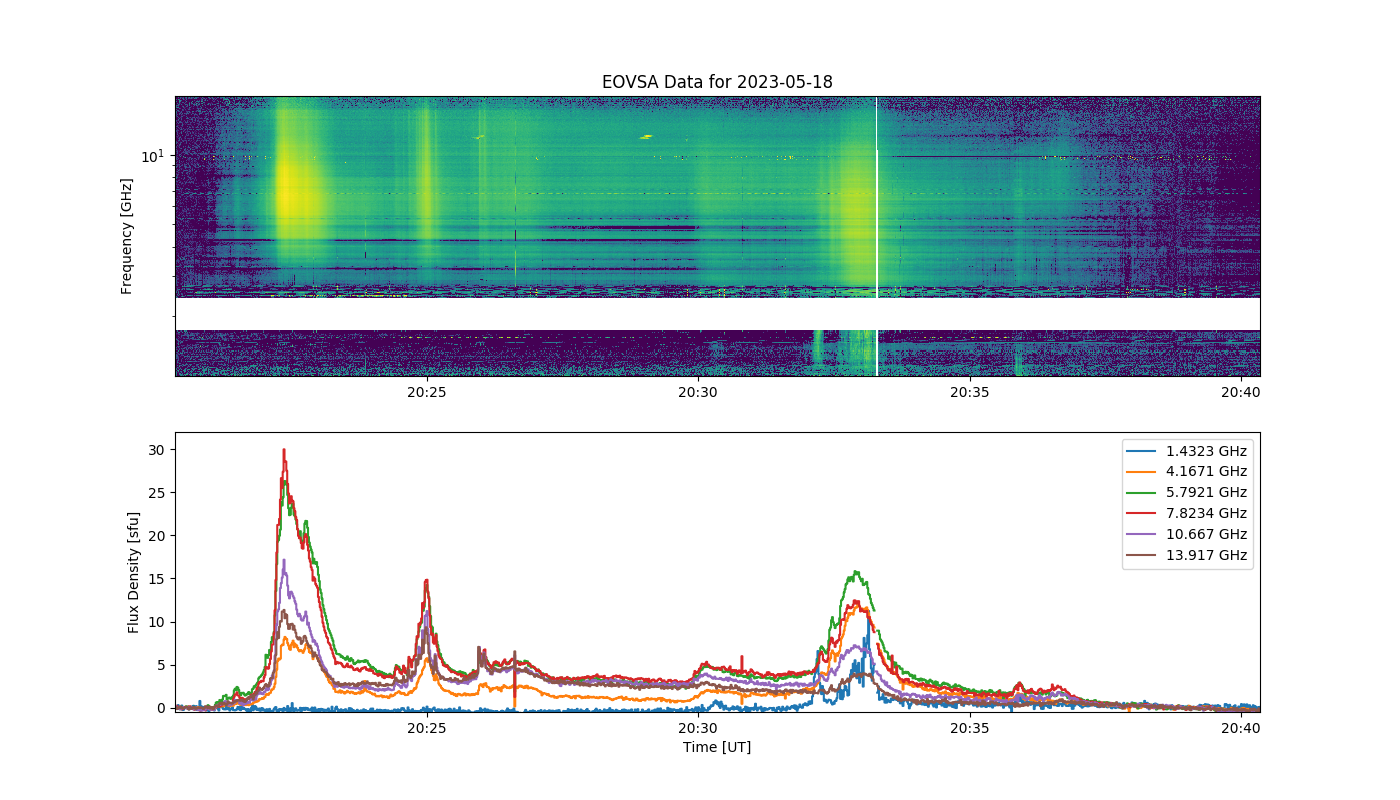
Task: Click the blue line swatch in legend
Action: 1144,452
